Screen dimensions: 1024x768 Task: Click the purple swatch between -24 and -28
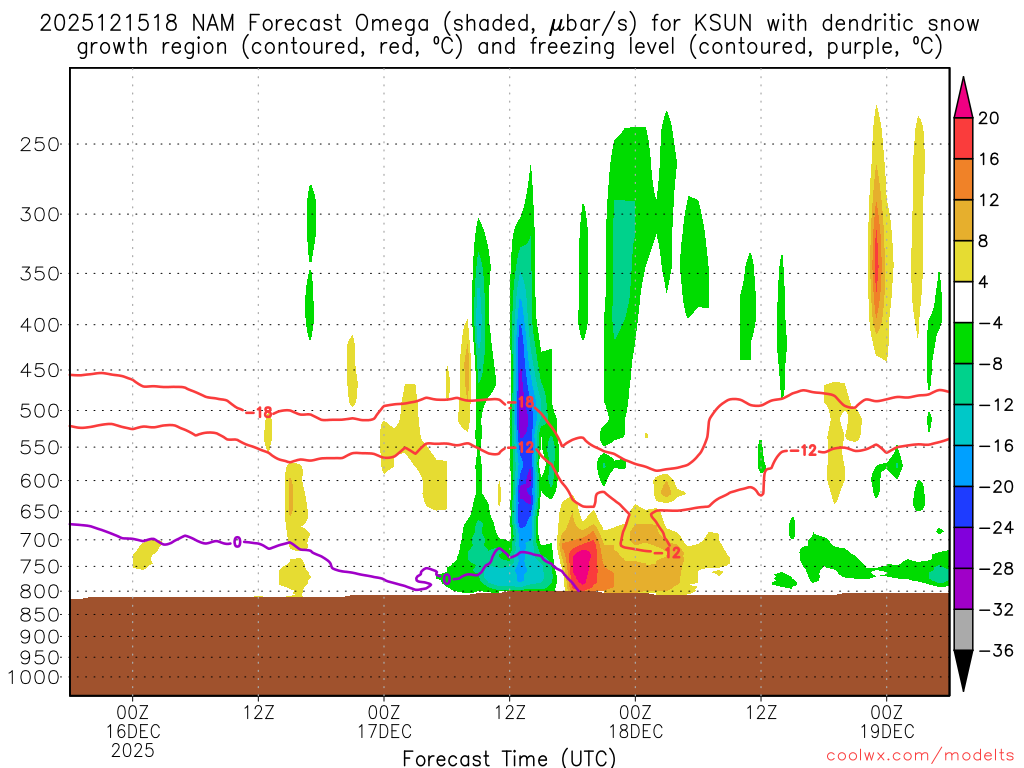[x=963, y=548]
